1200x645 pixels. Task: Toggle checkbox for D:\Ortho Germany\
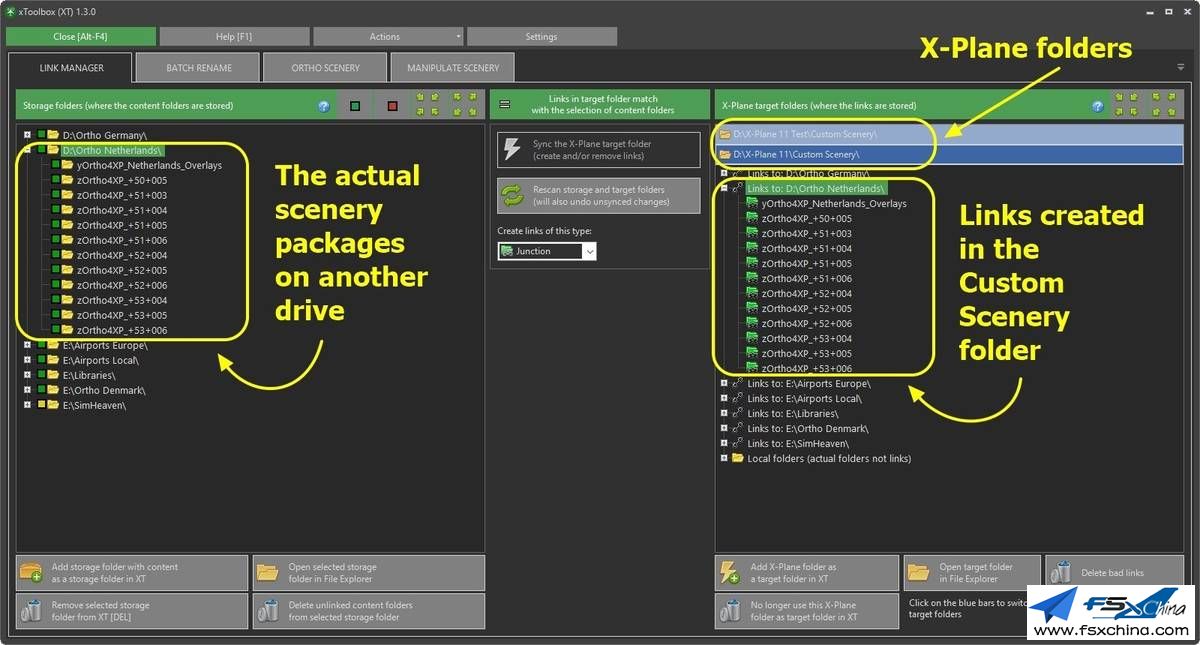(x=41, y=134)
